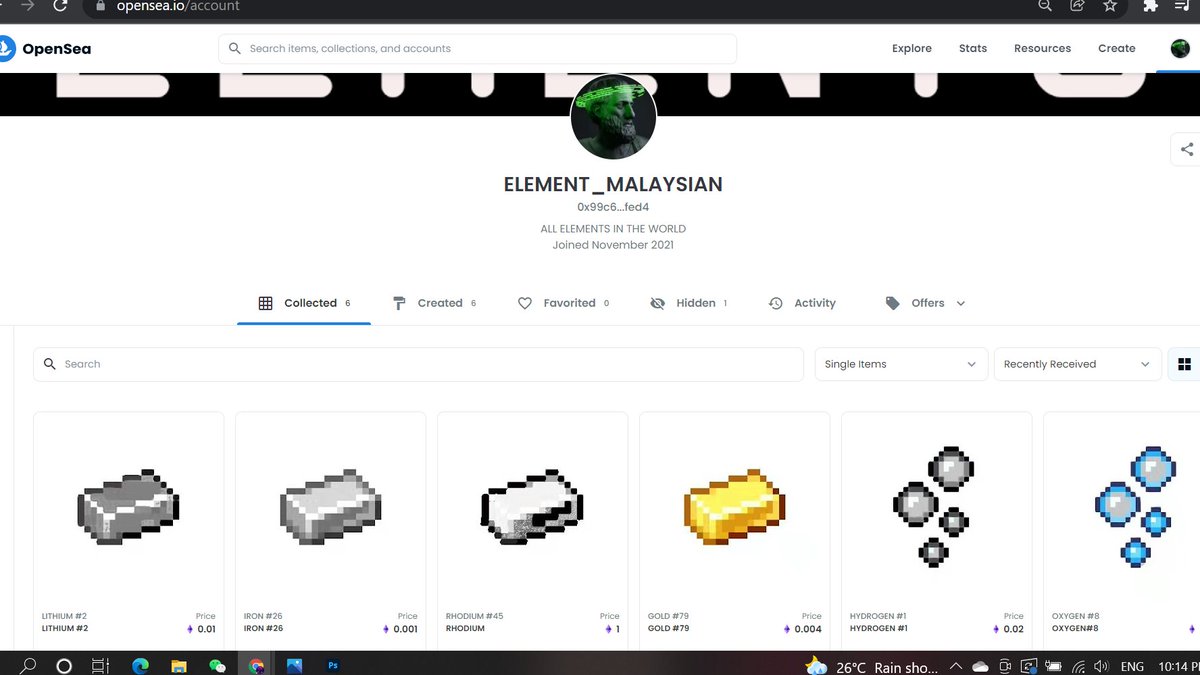Click the ELEMENT_MALAYSIAN profile picture
1200x675 pixels.
click(x=613, y=116)
